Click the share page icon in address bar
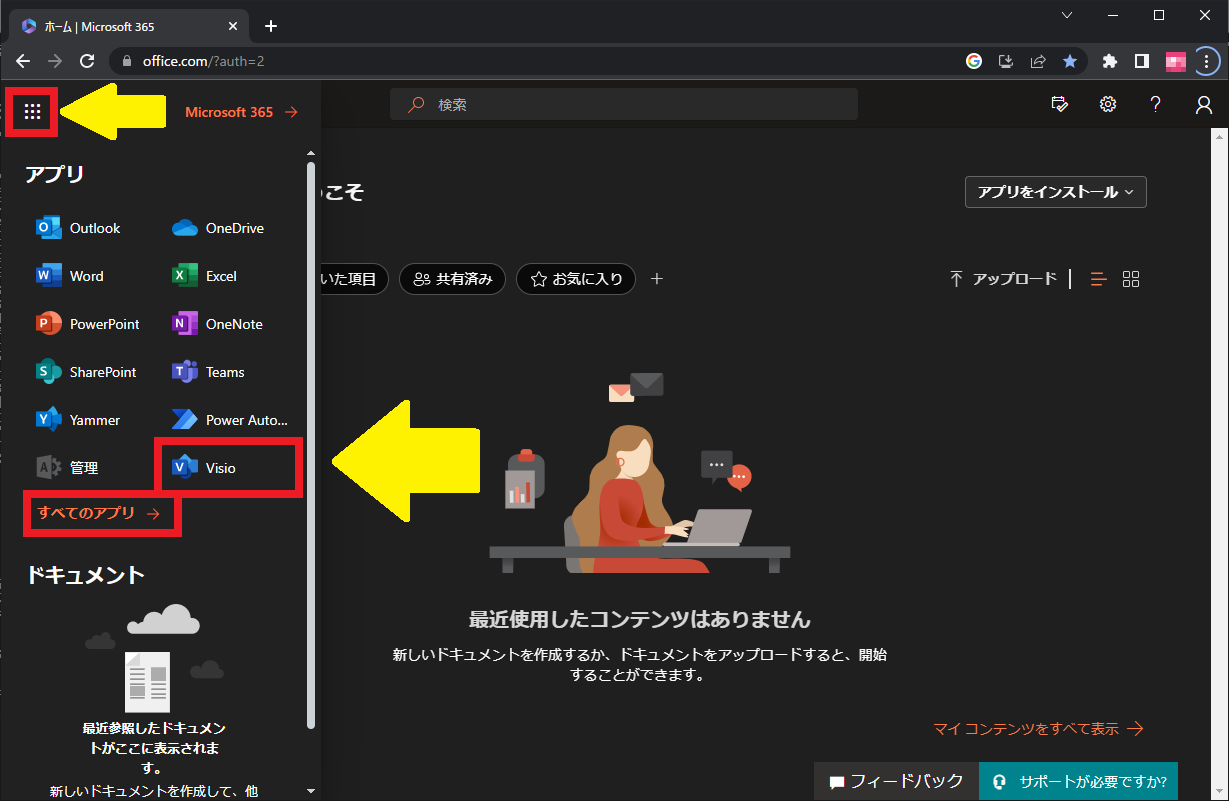This screenshot has height=801, width=1229. click(1038, 61)
